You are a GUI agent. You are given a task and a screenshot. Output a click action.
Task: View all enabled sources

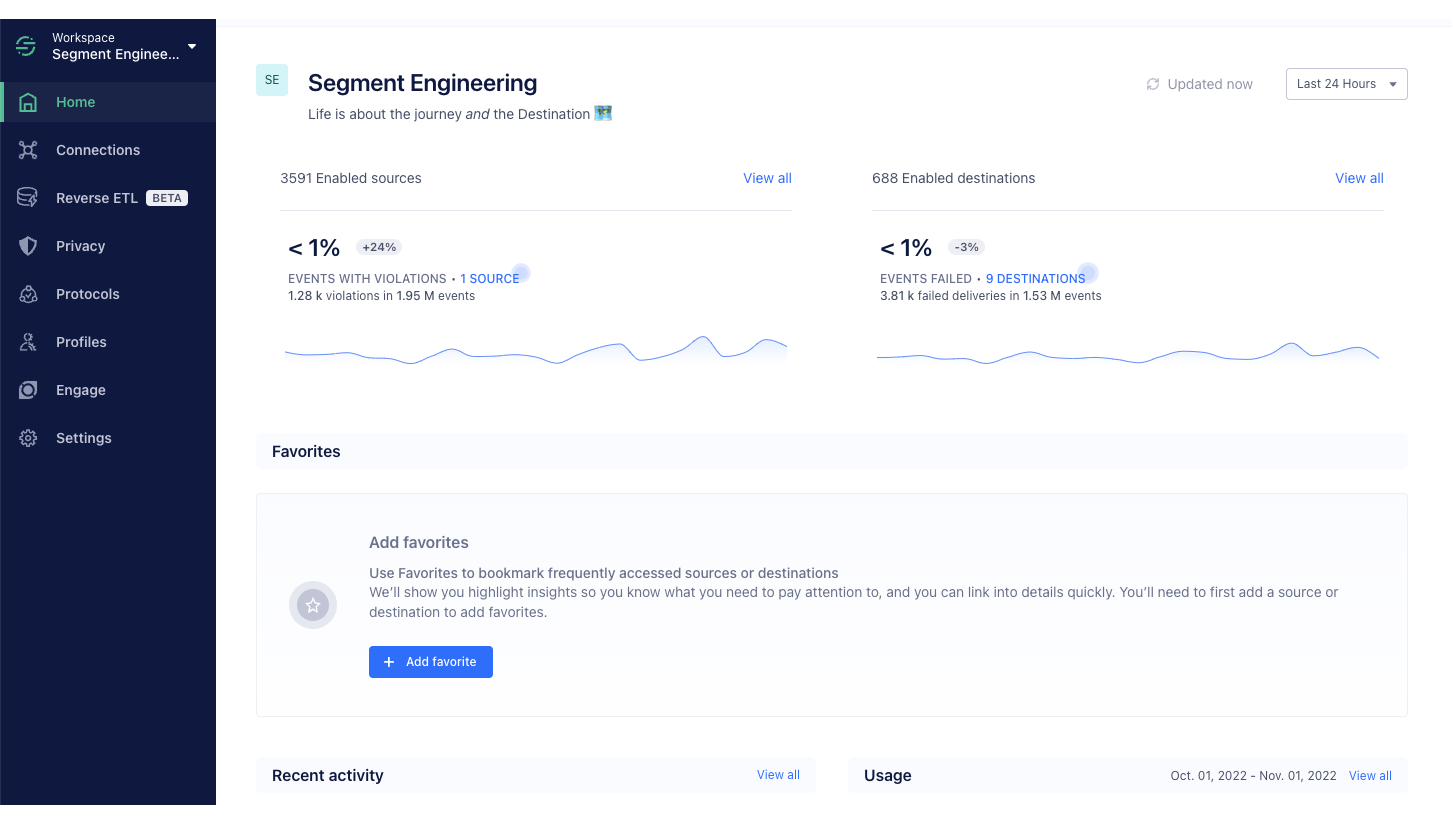(x=767, y=178)
